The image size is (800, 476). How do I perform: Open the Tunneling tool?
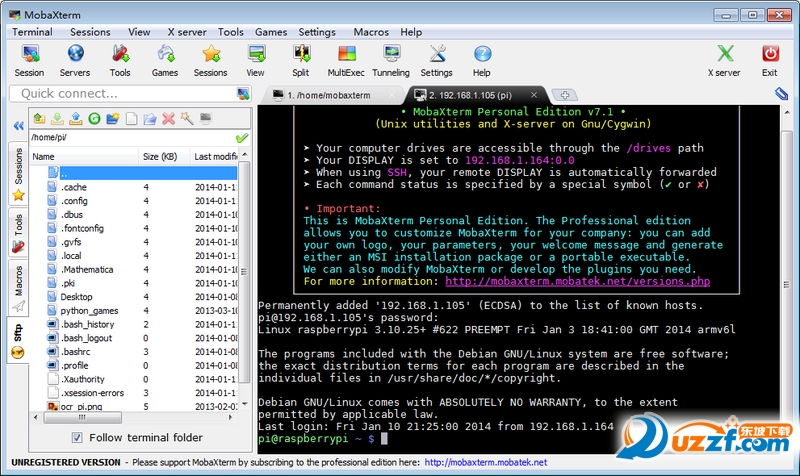coord(390,60)
